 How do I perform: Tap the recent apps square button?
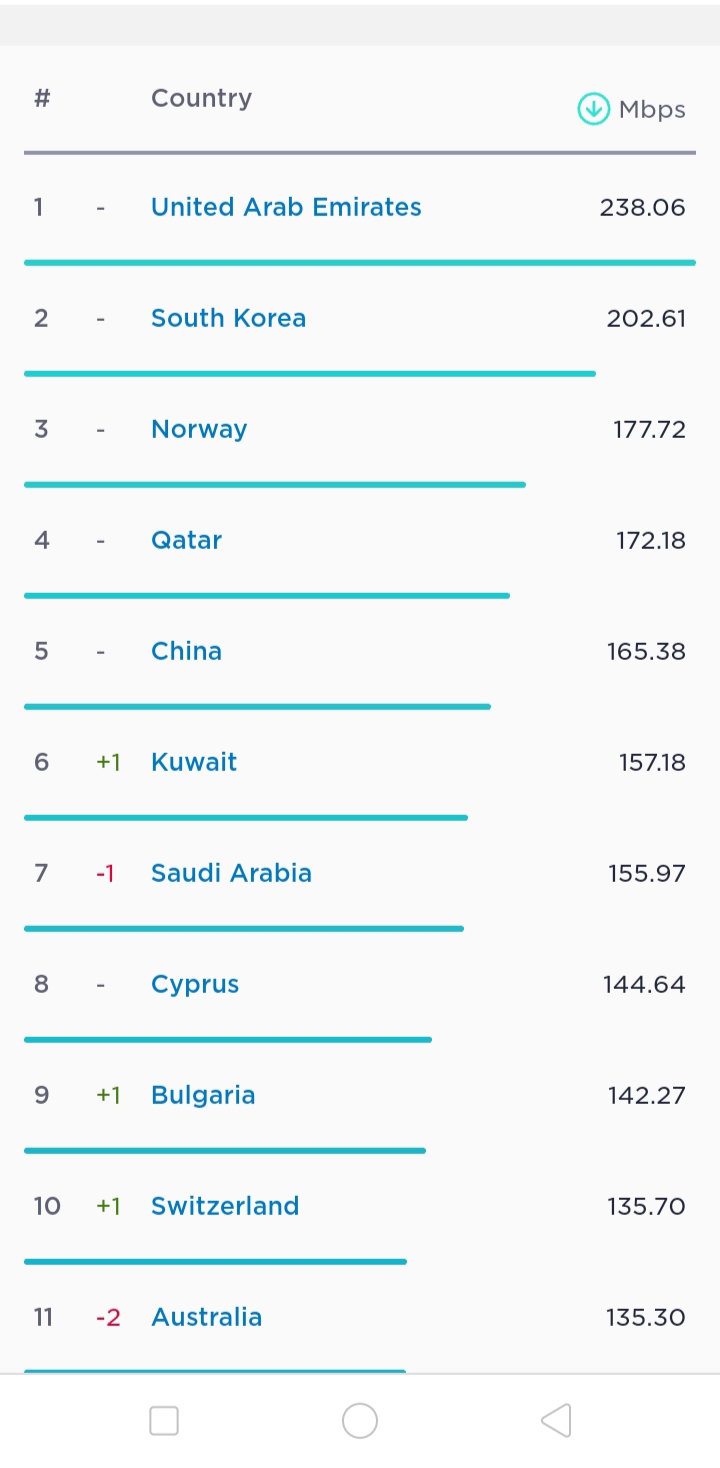(164, 1420)
